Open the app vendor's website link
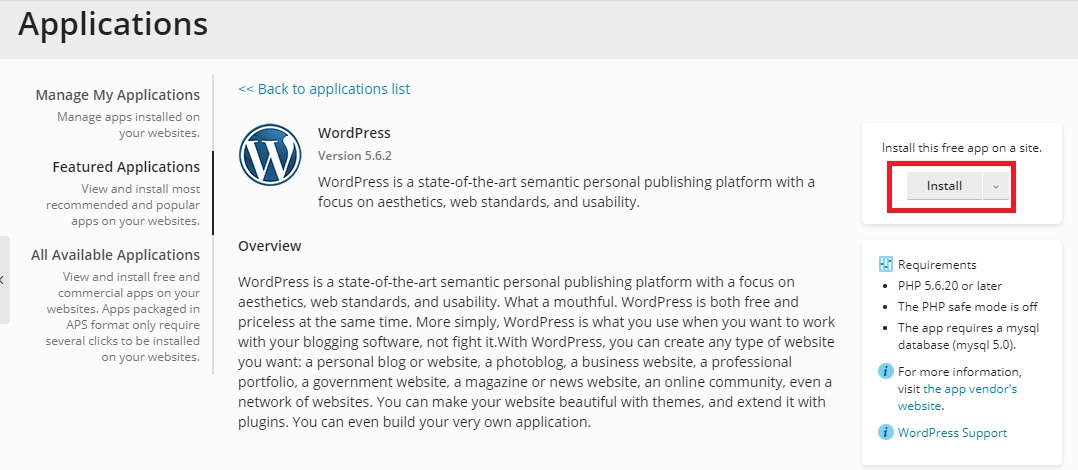Screen dimensions: 1078x470 (956, 397)
